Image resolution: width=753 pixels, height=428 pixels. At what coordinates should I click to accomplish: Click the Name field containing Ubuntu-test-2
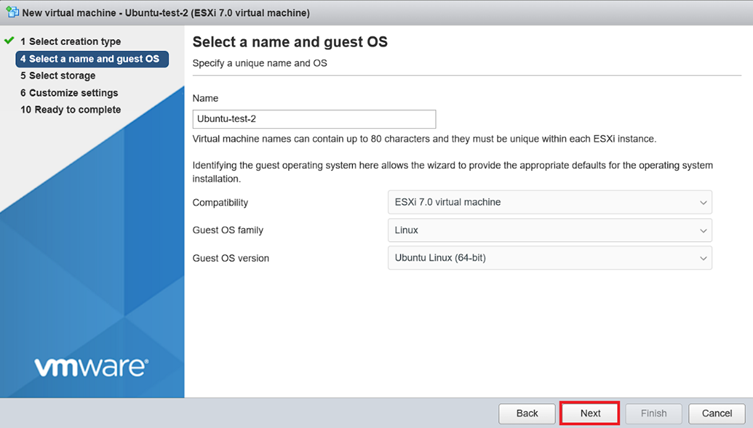[x=314, y=119]
